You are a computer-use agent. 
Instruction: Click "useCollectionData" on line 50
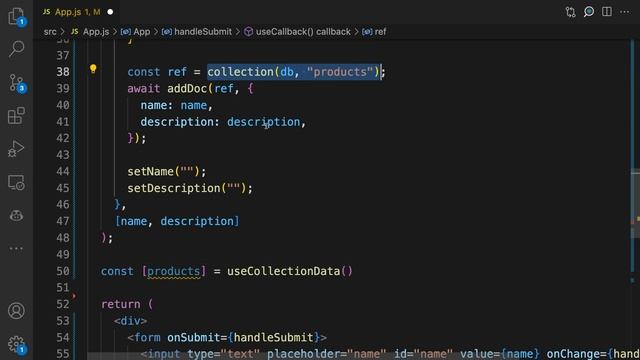pyautogui.click(x=284, y=271)
